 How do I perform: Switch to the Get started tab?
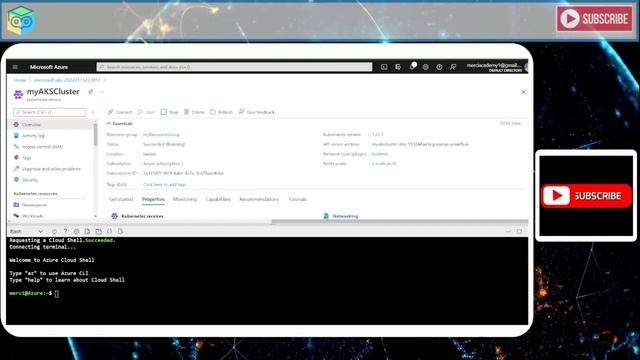(x=121, y=199)
